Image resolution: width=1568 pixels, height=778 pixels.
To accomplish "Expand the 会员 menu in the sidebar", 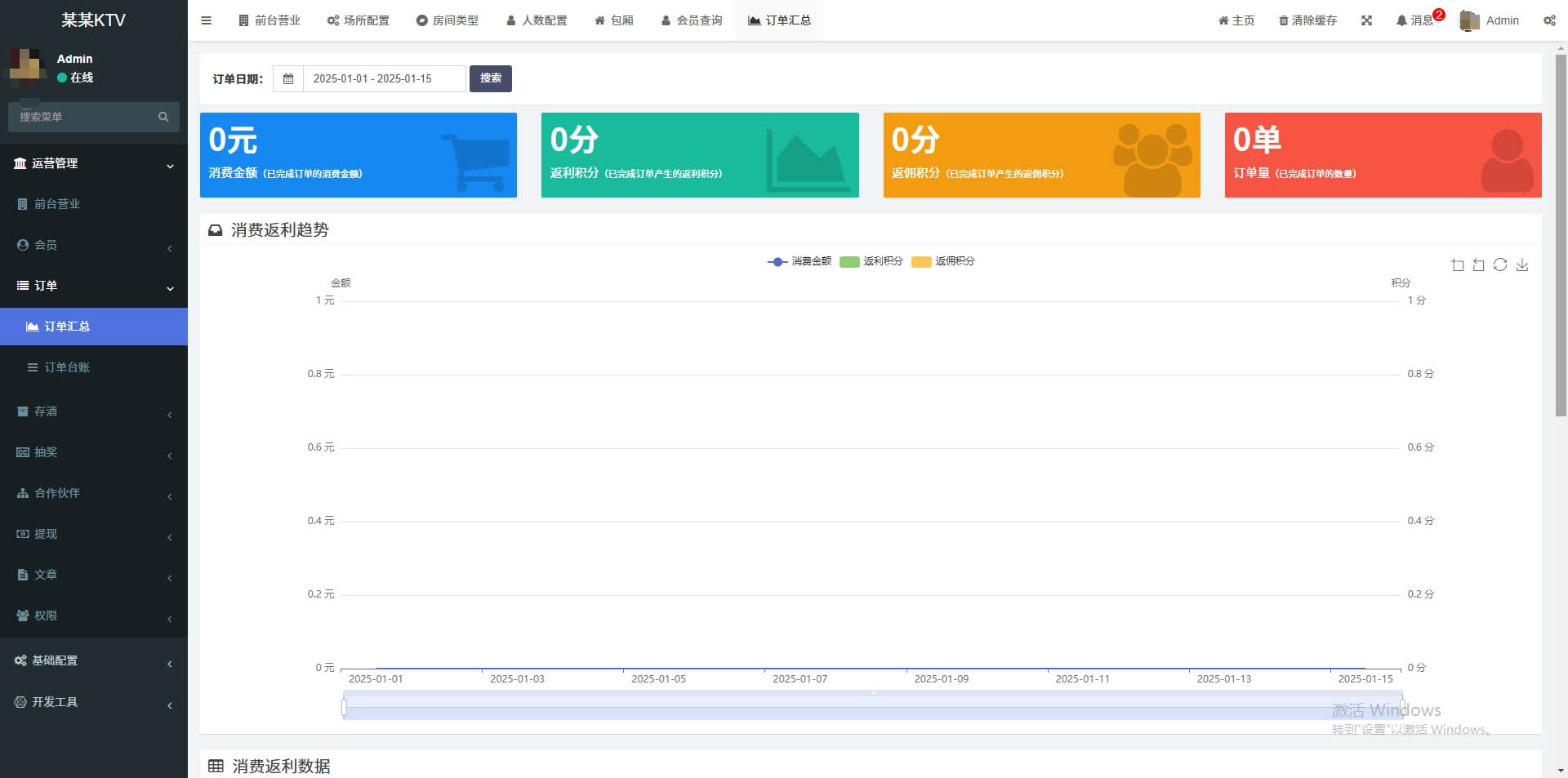I will tap(94, 245).
